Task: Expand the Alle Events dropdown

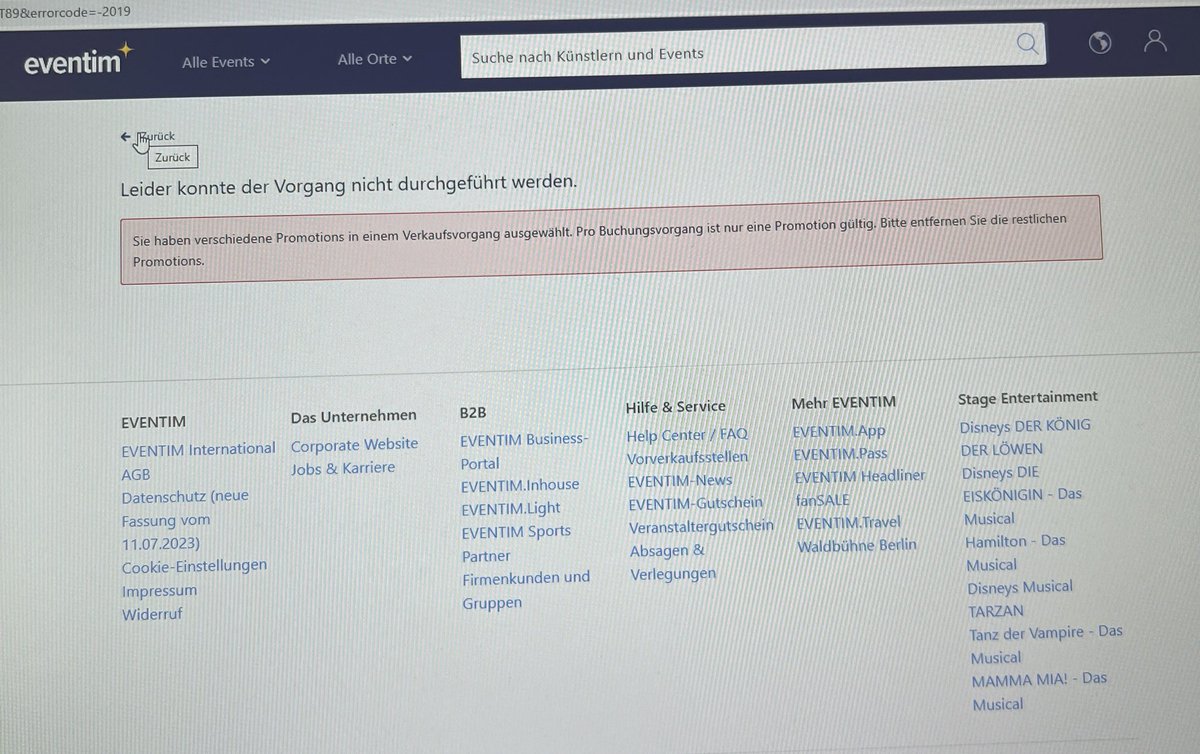Action: point(226,62)
